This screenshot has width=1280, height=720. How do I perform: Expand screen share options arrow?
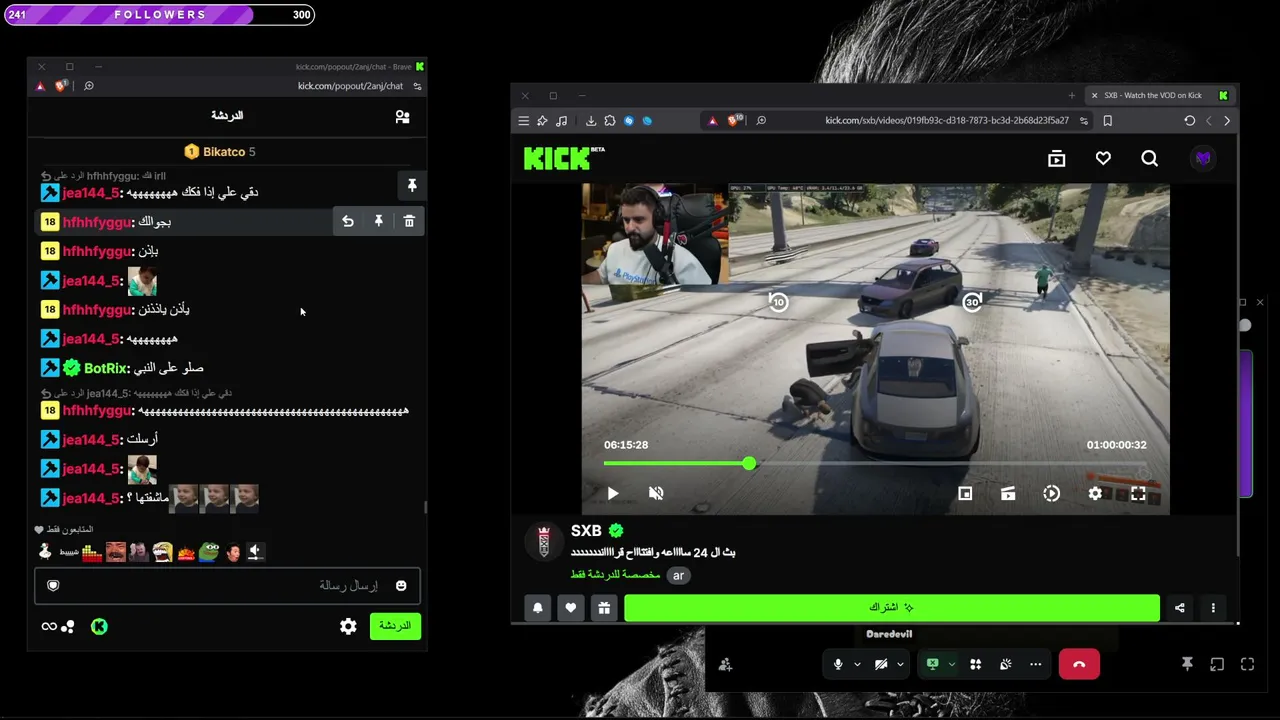coord(951,665)
